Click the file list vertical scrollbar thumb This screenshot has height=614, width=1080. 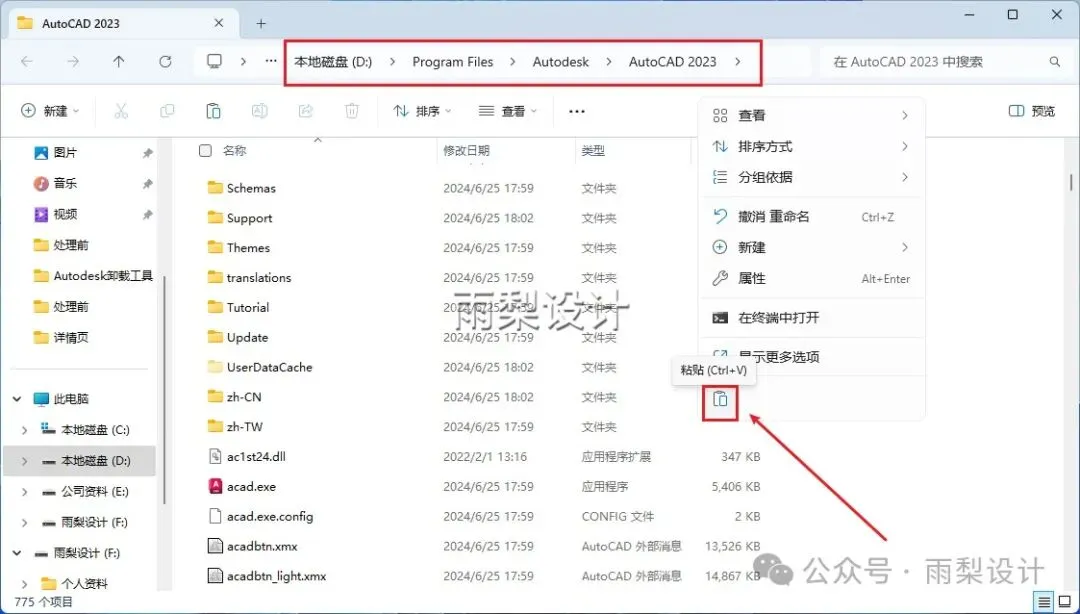[x=1070, y=181]
